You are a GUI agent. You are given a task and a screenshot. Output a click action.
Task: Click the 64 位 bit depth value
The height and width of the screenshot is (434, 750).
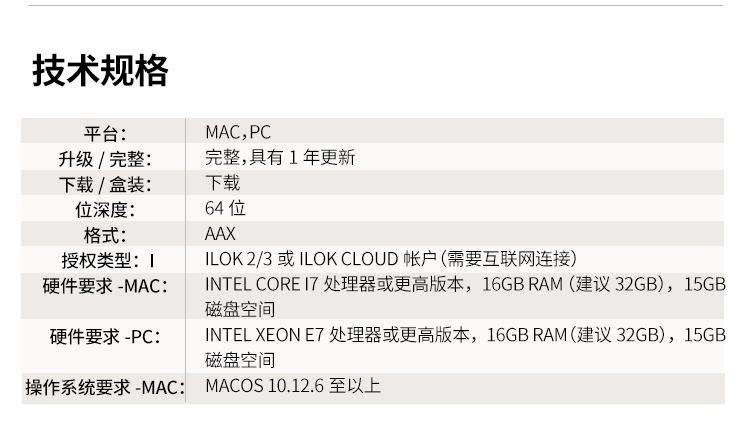coord(225,209)
